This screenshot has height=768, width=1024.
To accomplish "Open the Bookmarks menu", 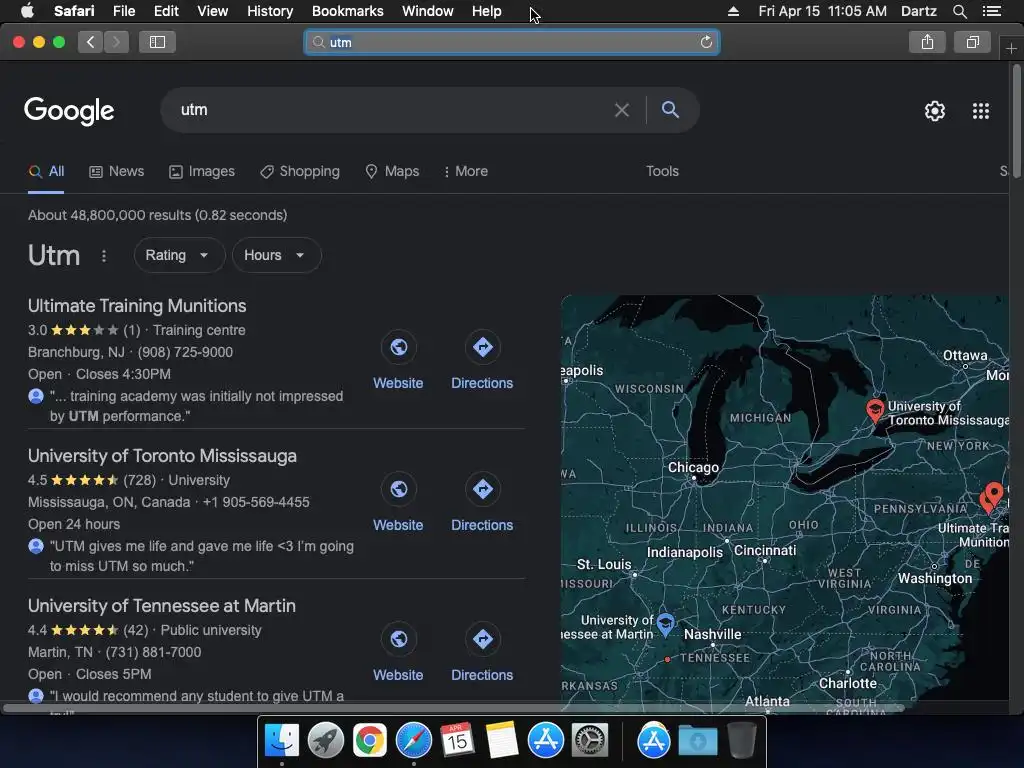I will click(x=347, y=11).
